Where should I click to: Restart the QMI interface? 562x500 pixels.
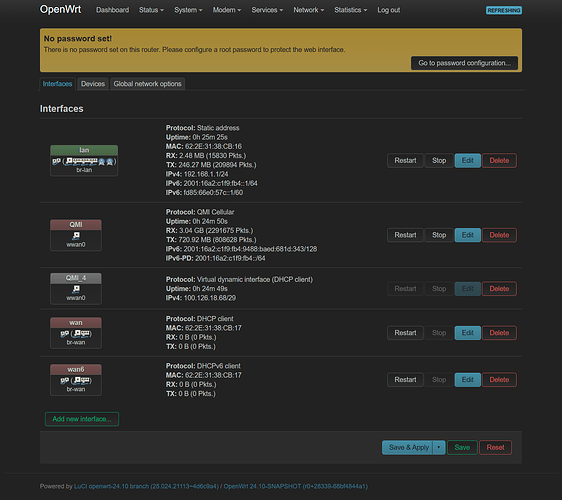click(x=405, y=235)
